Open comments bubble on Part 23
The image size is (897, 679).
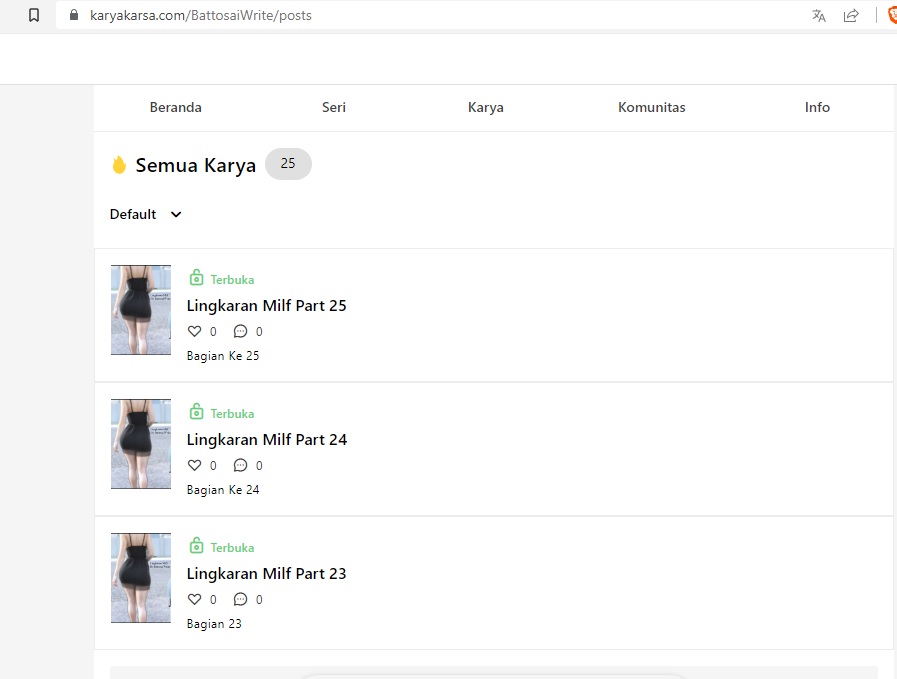click(240, 599)
